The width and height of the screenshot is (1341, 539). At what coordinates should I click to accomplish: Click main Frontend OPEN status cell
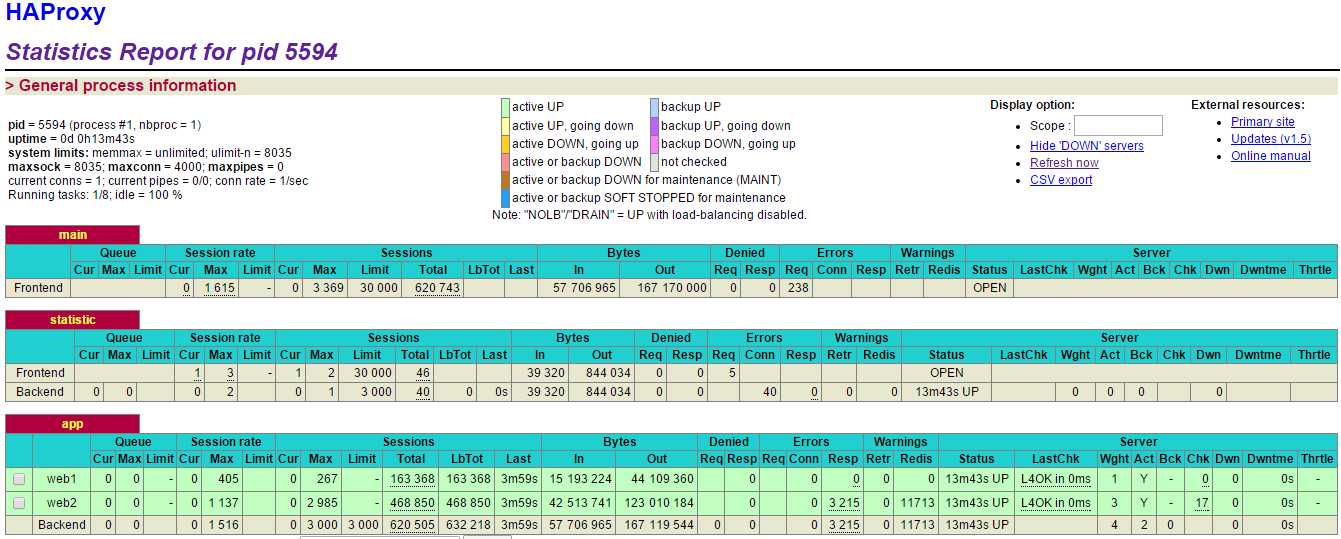point(989,288)
